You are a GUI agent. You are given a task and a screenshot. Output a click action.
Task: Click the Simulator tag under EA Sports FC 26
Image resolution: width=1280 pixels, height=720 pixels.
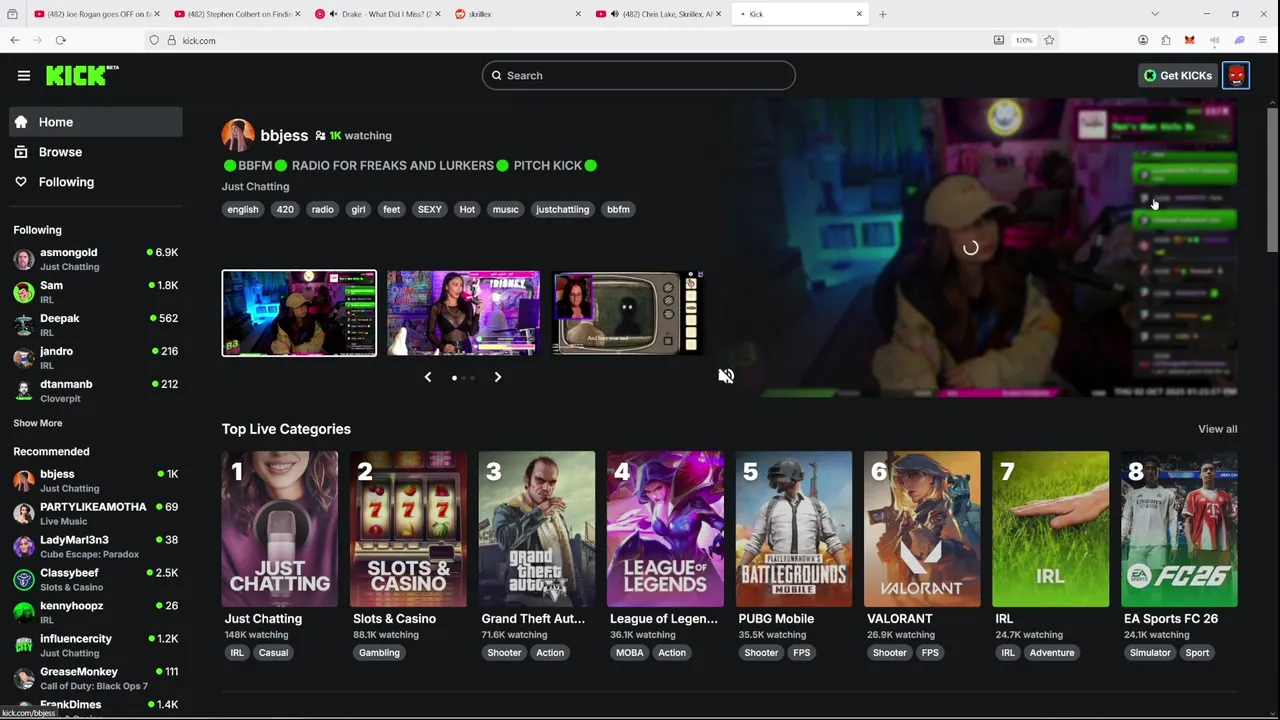1150,653
